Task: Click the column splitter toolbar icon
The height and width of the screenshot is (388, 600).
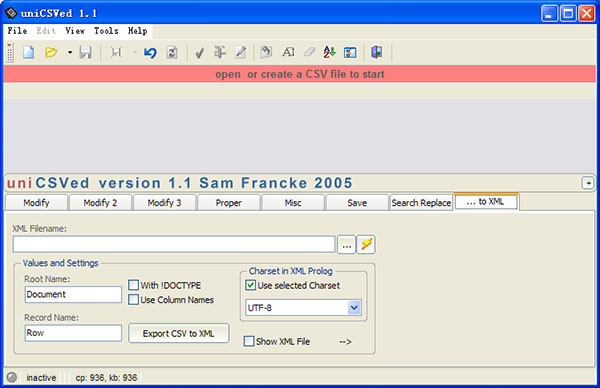Action: coord(220,52)
